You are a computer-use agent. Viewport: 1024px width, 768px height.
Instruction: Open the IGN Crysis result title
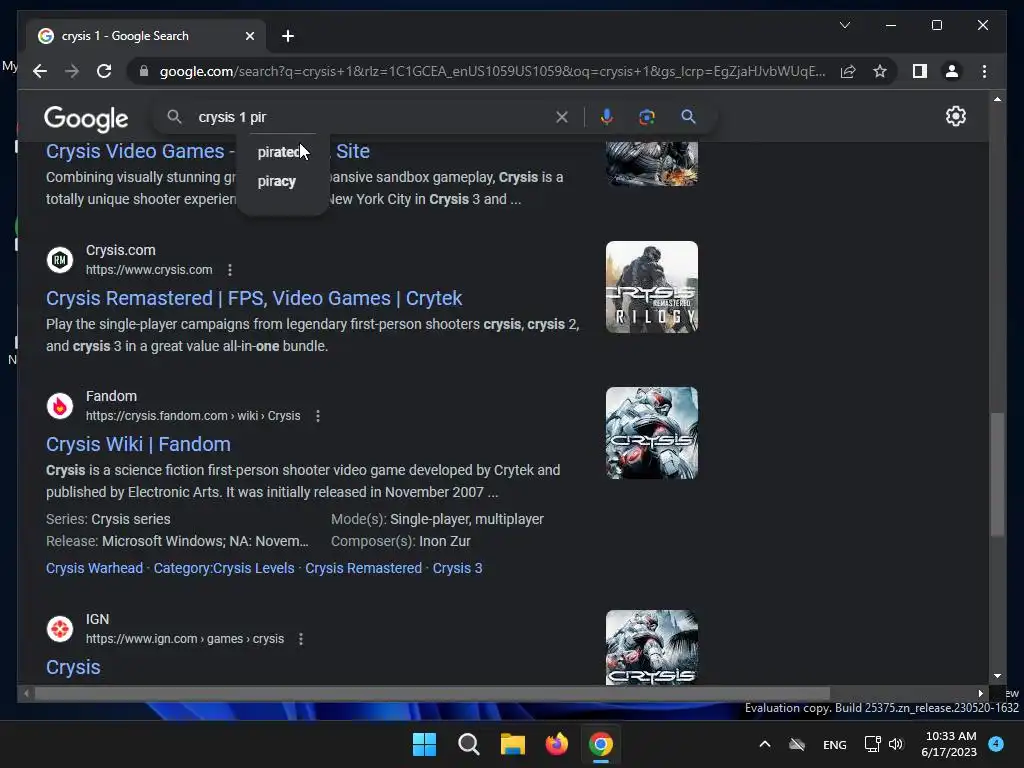[x=73, y=667]
